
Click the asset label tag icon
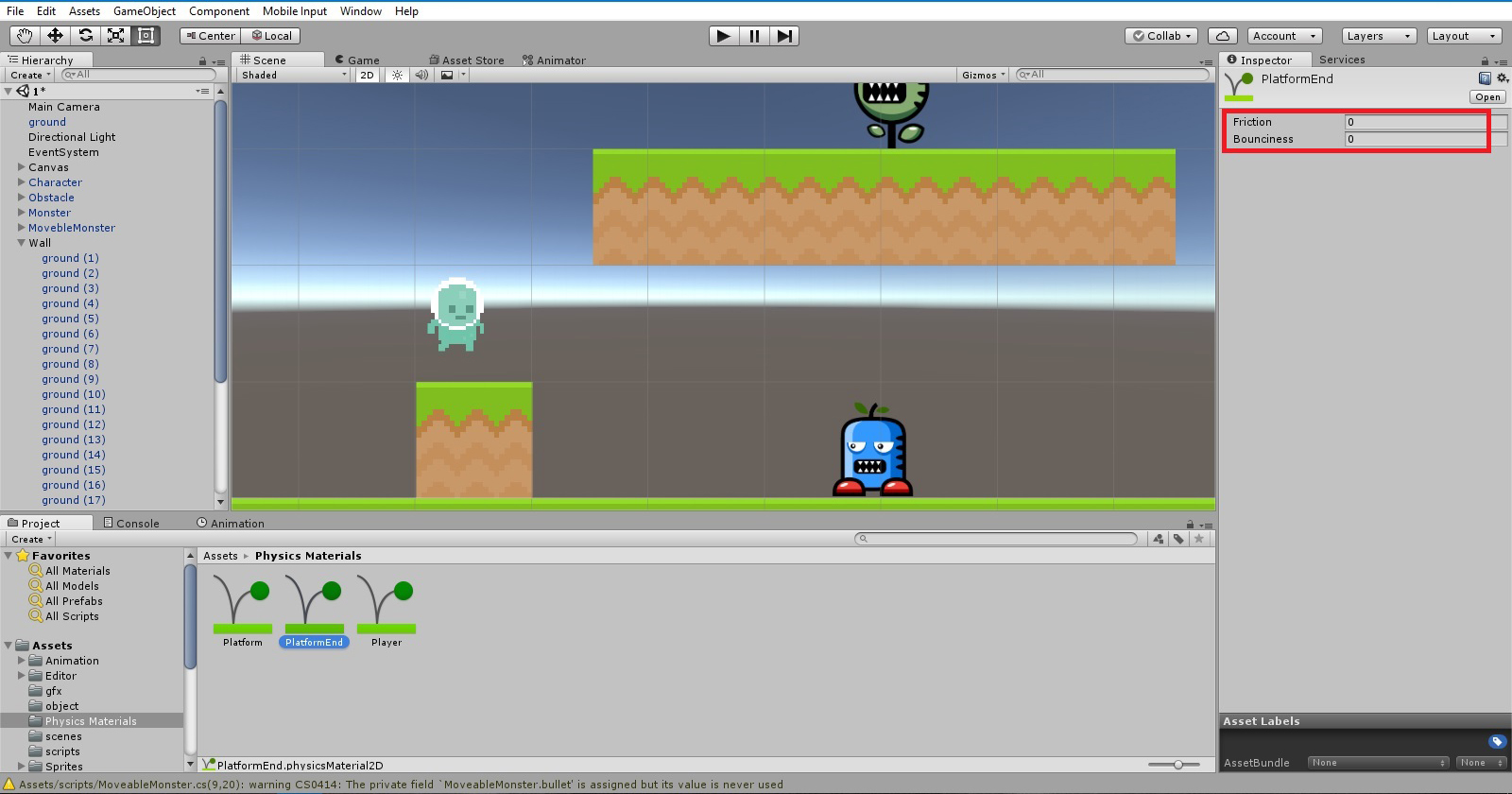1497,742
